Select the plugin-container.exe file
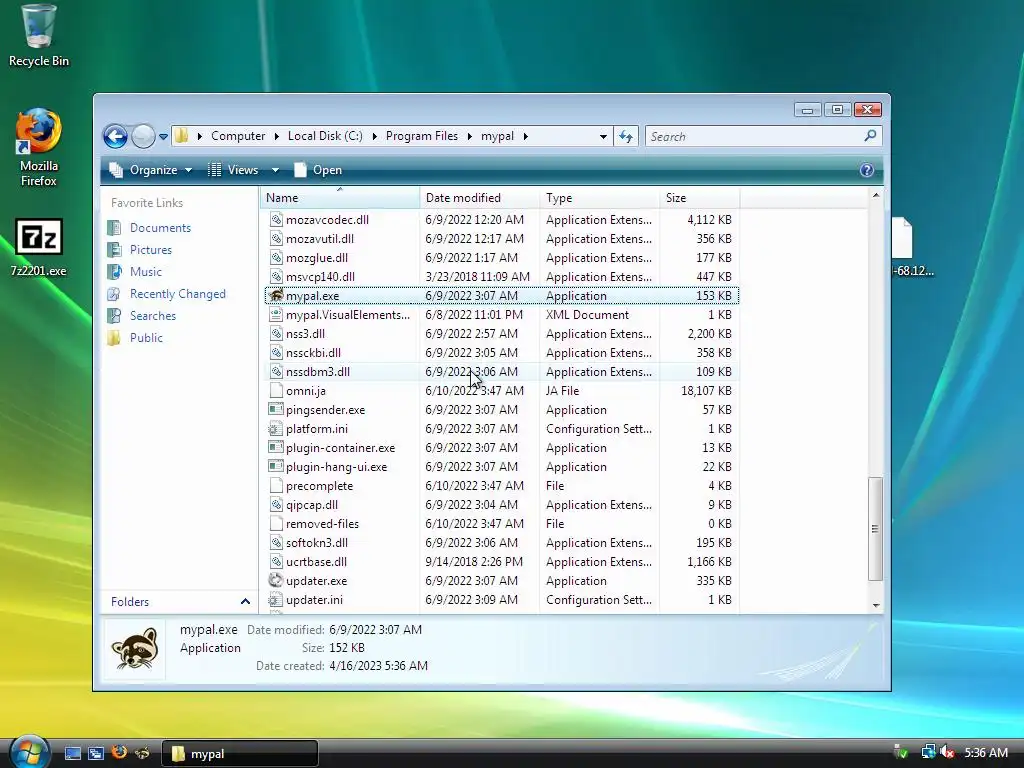Screen dimensions: 1024x768 (x=340, y=448)
